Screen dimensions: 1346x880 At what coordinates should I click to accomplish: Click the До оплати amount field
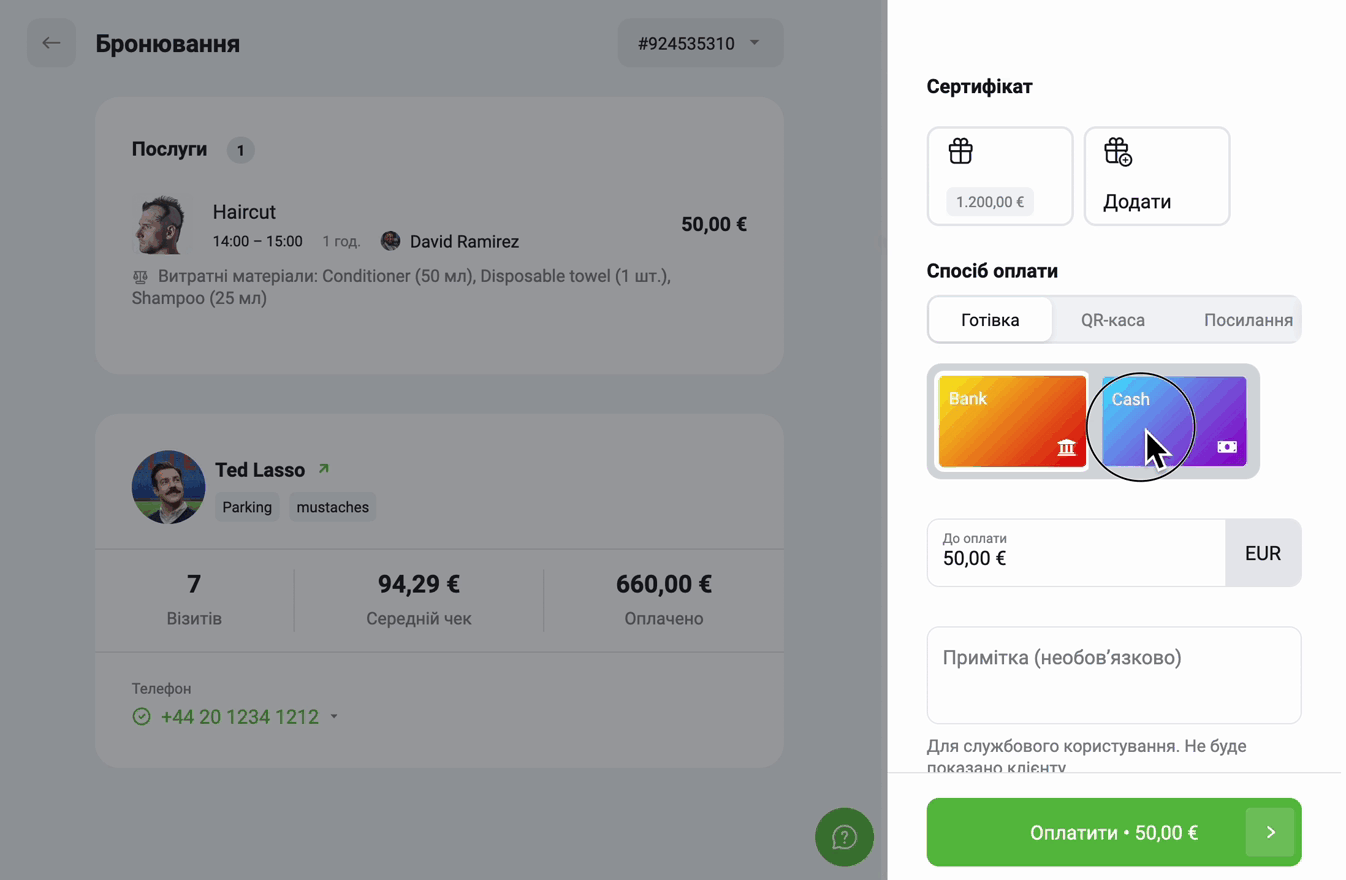tap(1076, 552)
